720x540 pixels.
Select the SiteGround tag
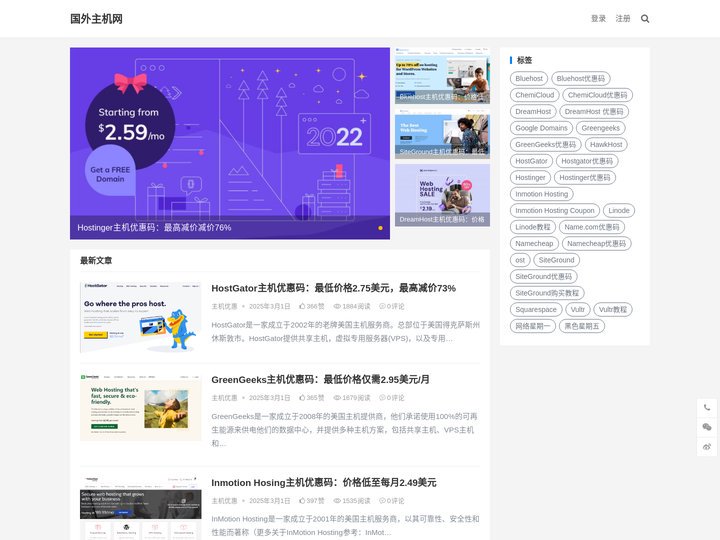557,260
